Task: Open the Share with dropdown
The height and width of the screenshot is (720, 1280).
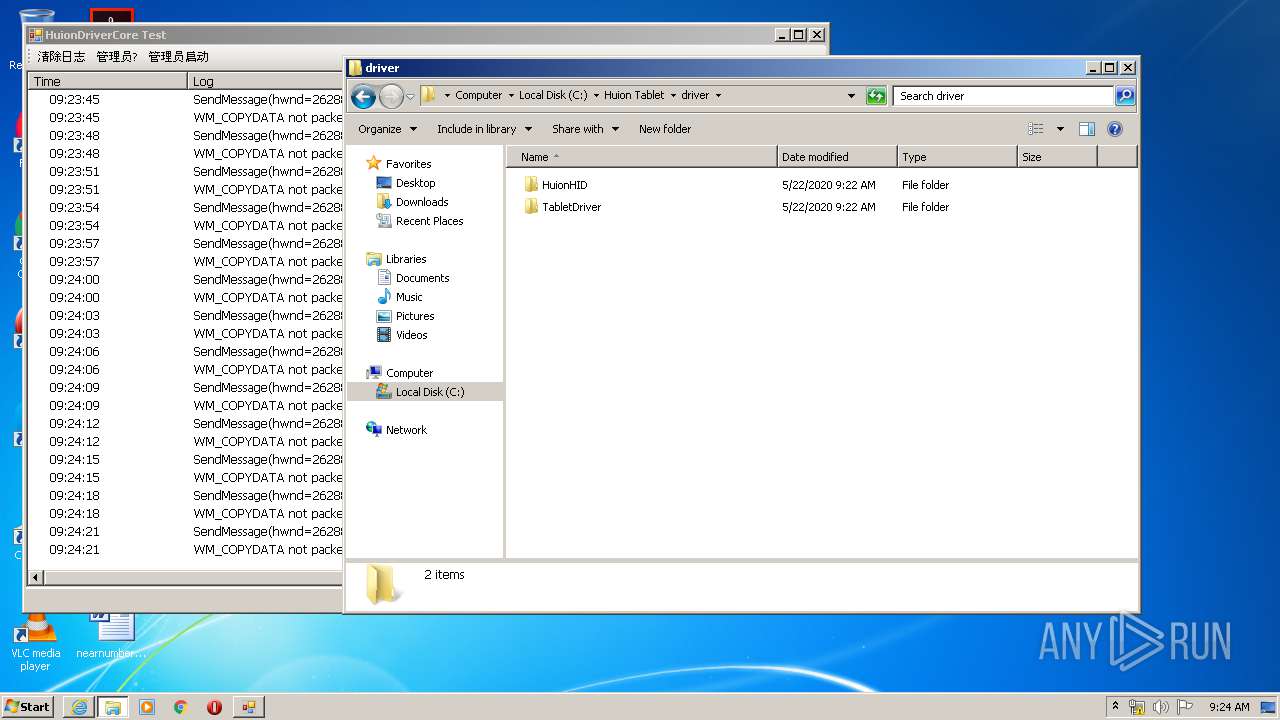Action: (x=586, y=129)
